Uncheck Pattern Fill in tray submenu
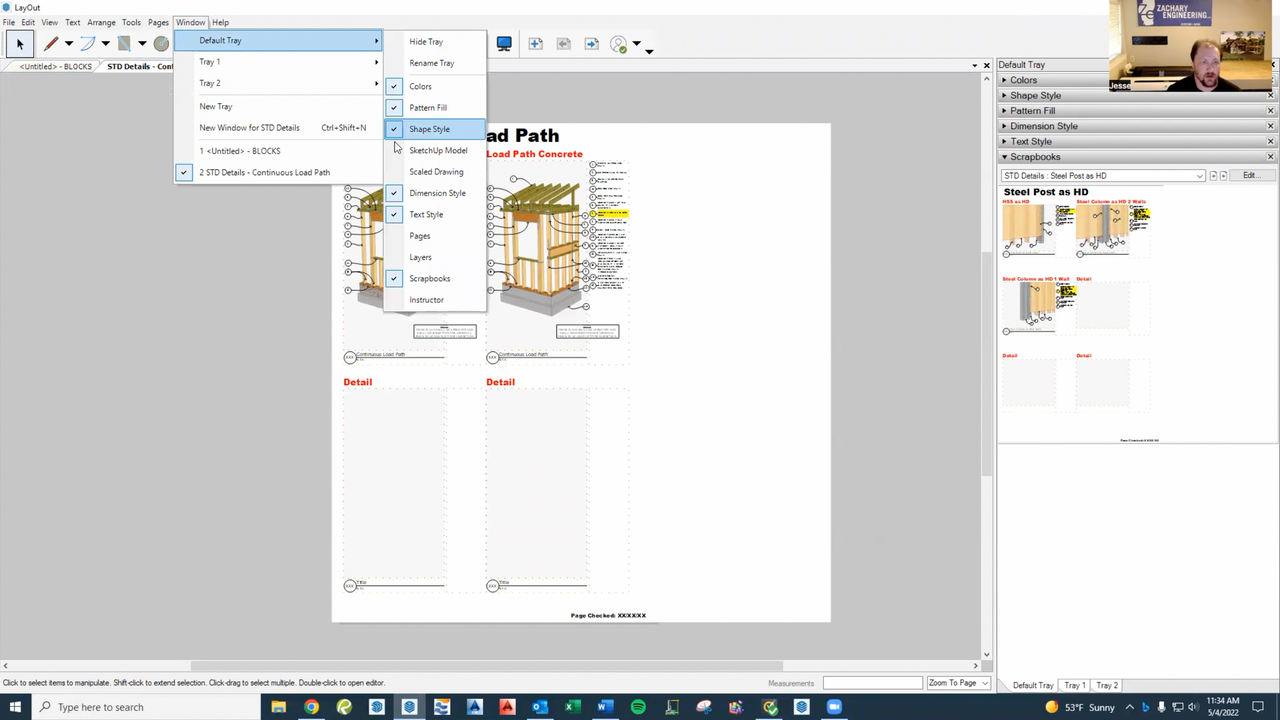 435,107
